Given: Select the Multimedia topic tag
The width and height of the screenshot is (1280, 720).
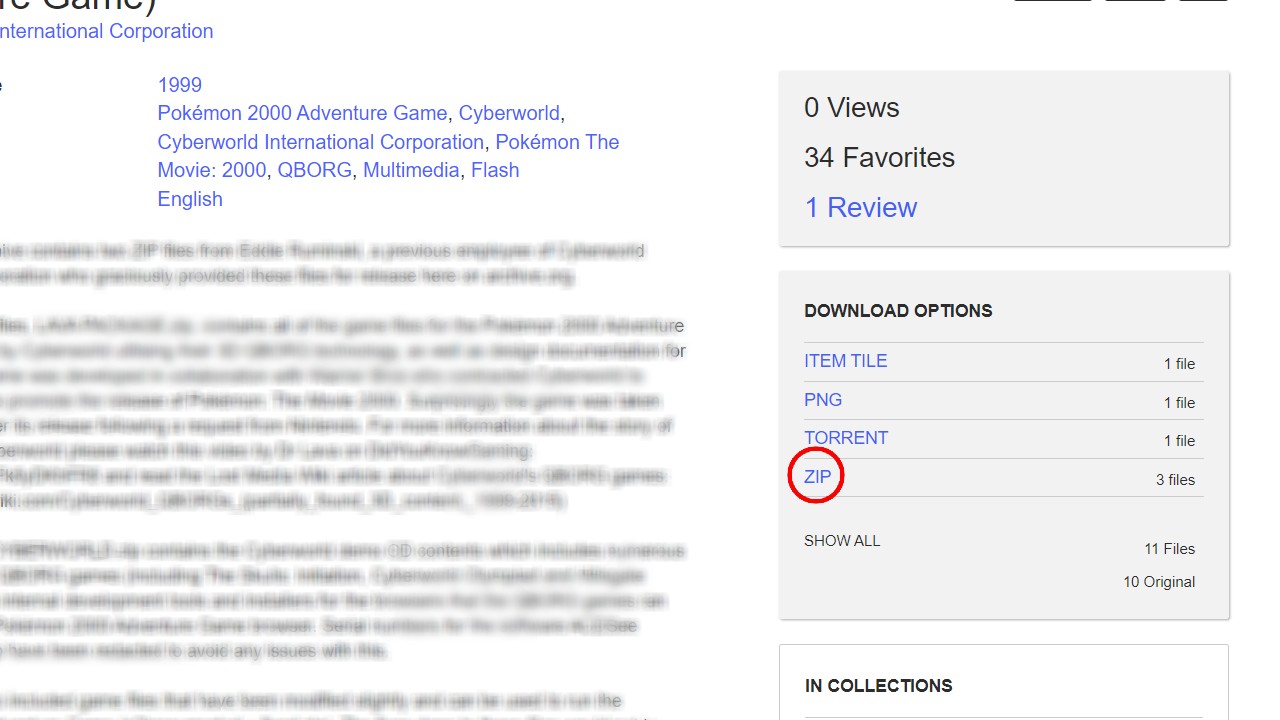Looking at the screenshot, I should [411, 170].
